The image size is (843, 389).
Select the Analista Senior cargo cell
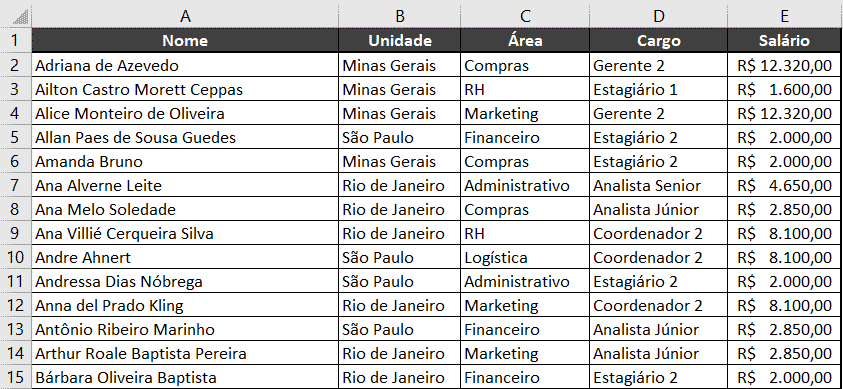tap(659, 186)
